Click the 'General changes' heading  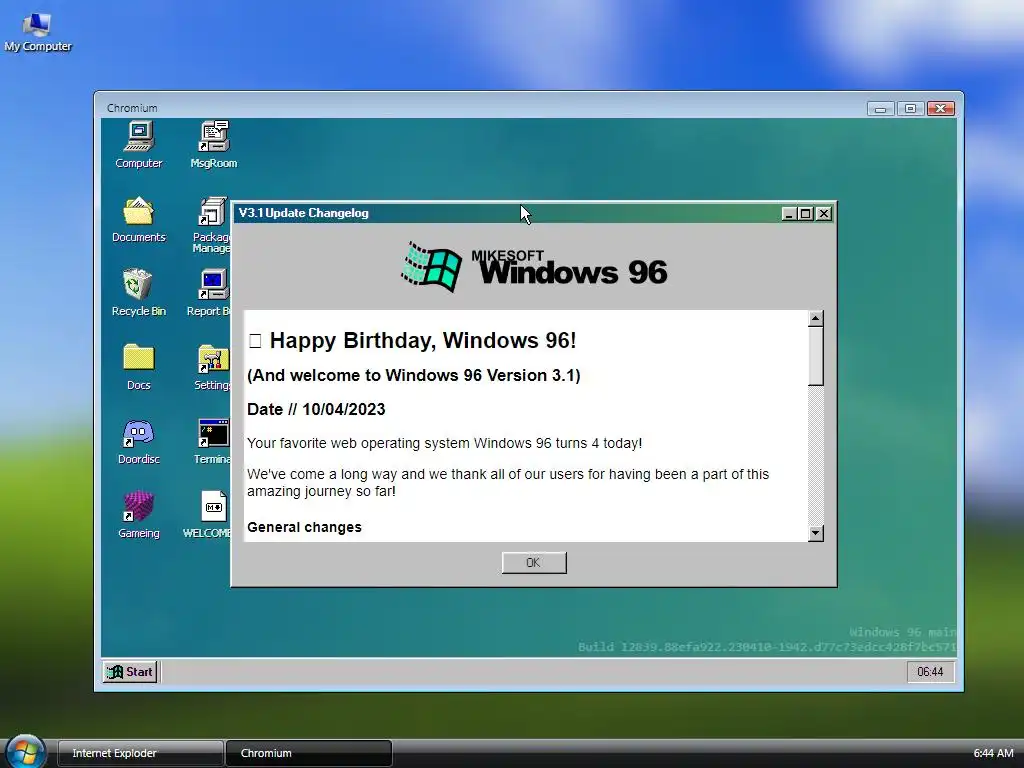(x=304, y=527)
